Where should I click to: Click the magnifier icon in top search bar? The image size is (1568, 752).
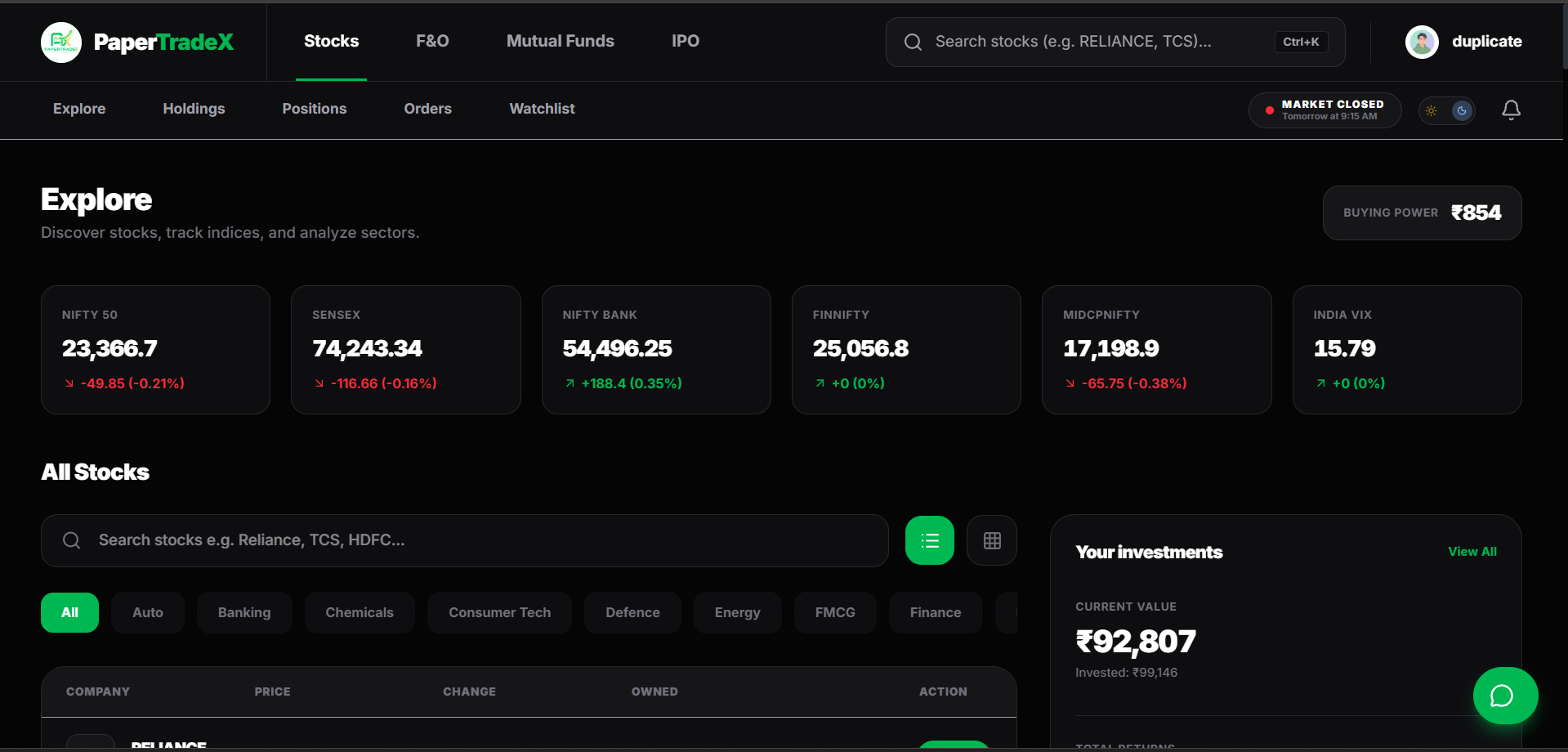coord(913,42)
